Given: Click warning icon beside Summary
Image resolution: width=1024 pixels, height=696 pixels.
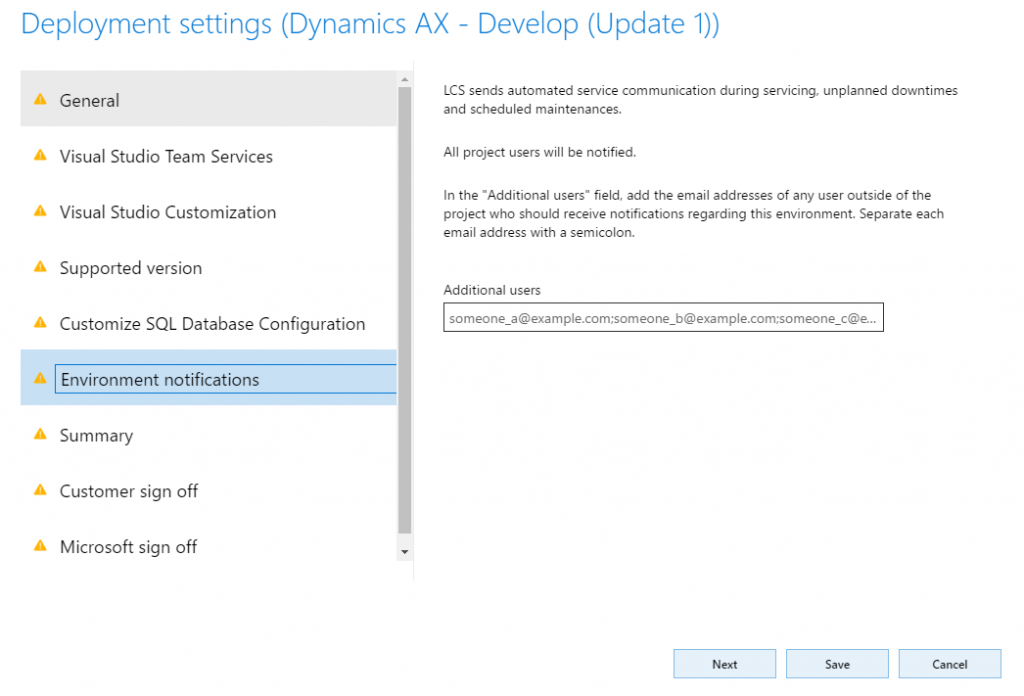Looking at the screenshot, I should click(40, 434).
